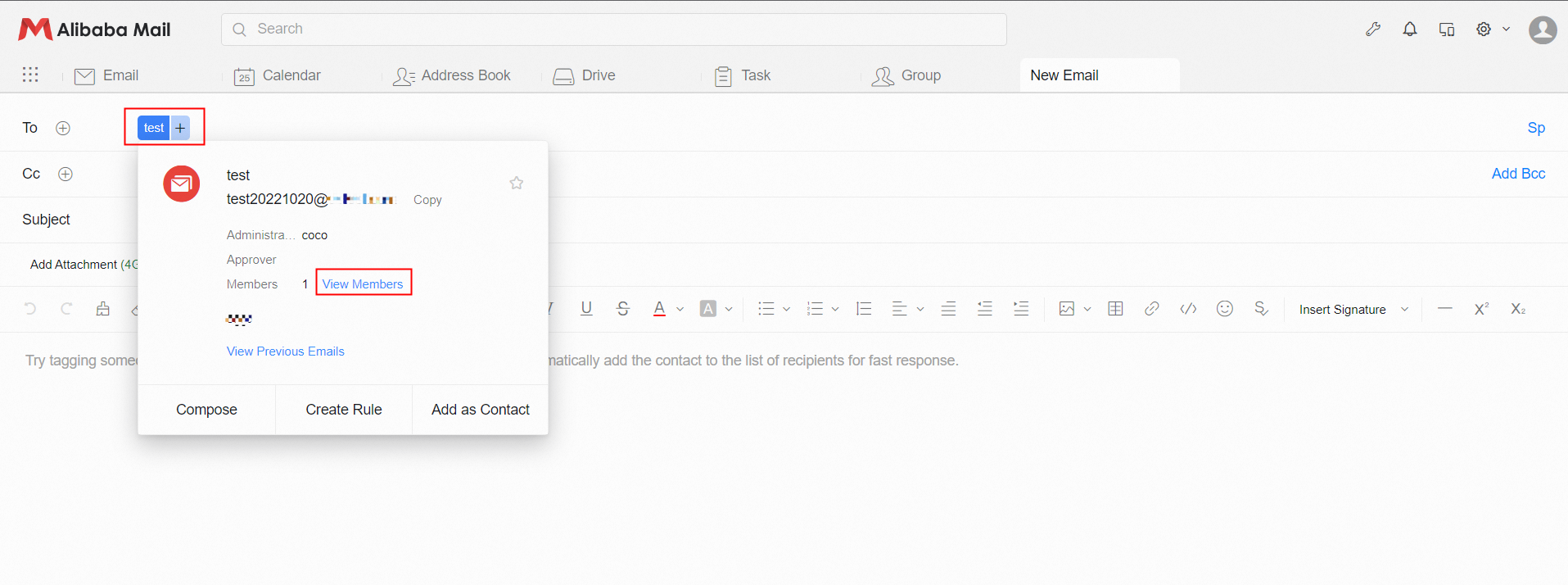This screenshot has width=1568, height=585.
Task: Open the line spacing tool
Action: 864,309
